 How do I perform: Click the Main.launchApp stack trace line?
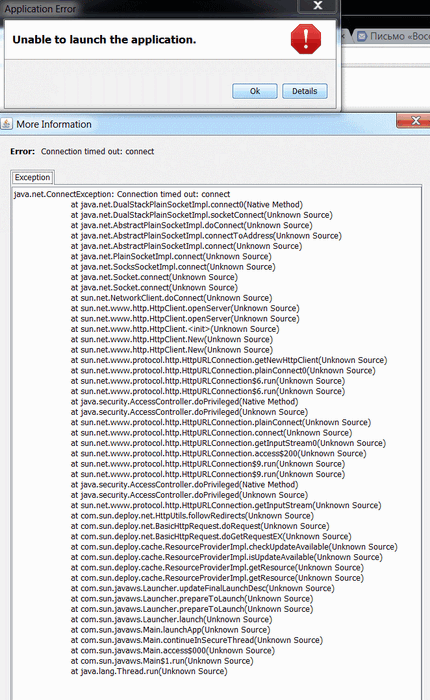click(170, 630)
